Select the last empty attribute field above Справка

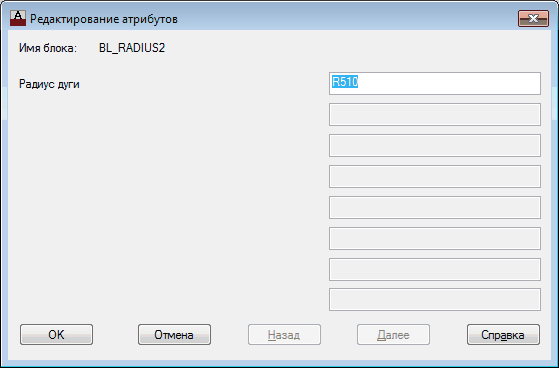[x=435, y=300]
